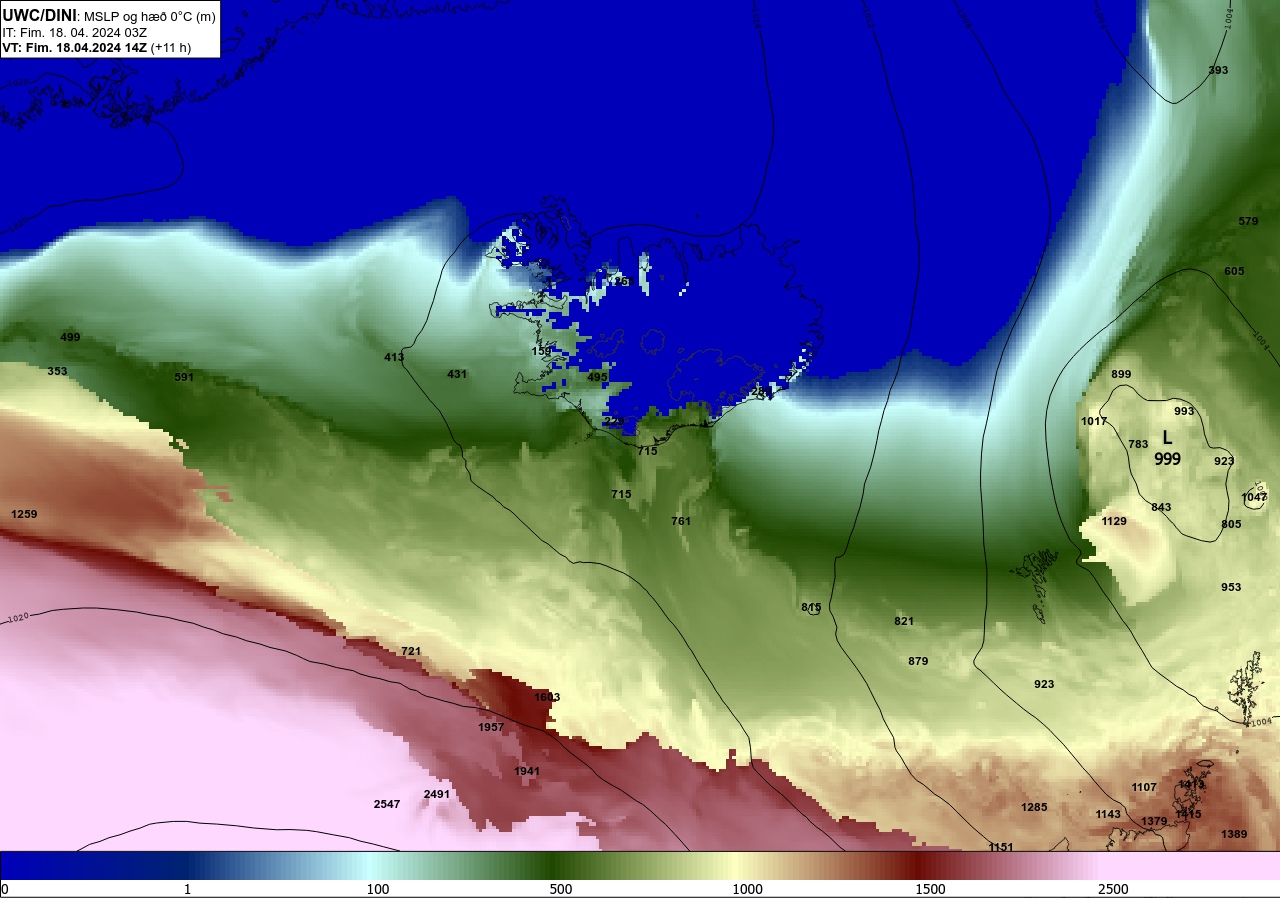The width and height of the screenshot is (1280, 898).
Task: Click the map value 1957
Action: point(491,727)
